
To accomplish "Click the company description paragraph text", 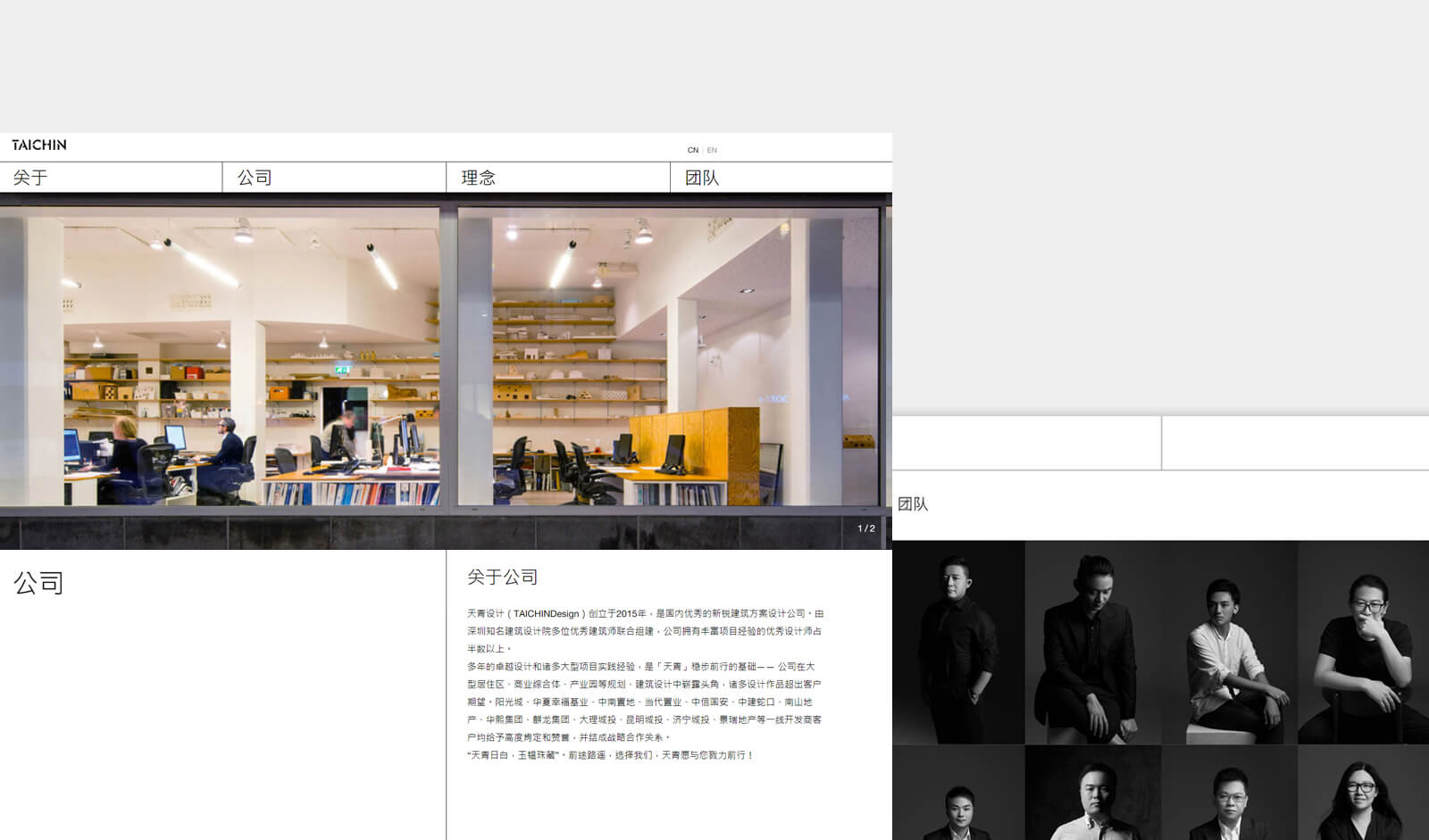I will click(643, 684).
